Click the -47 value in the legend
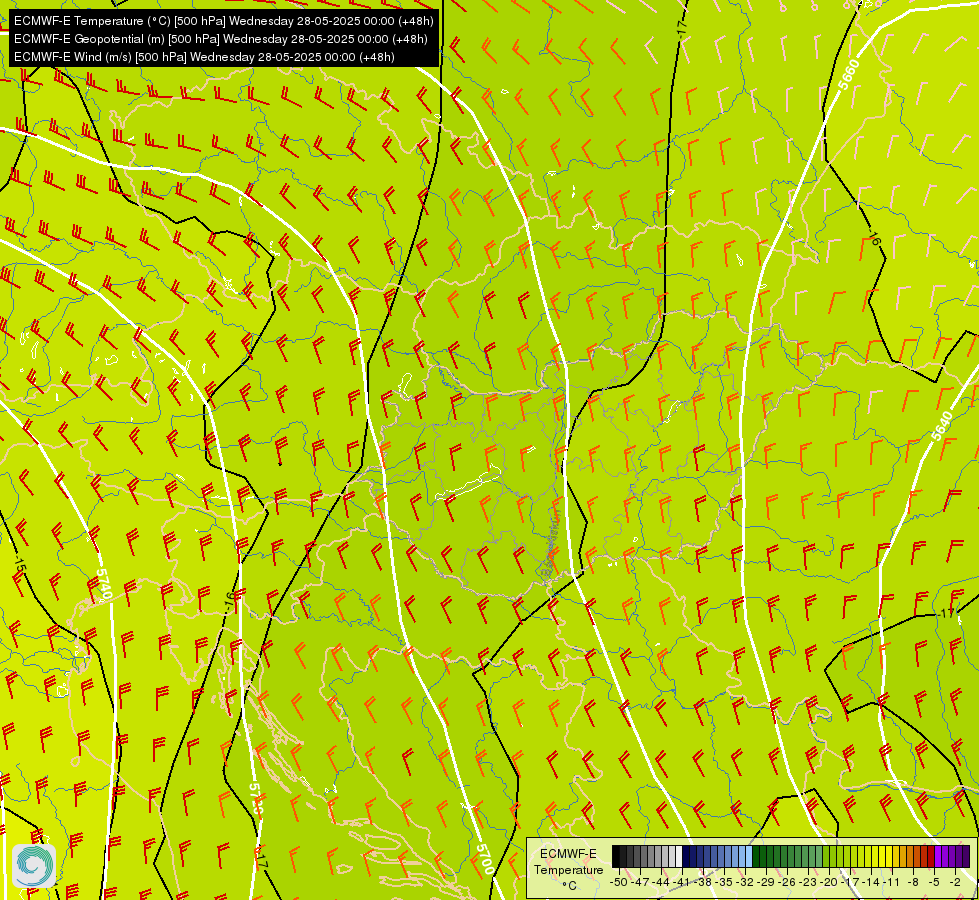Image resolution: width=979 pixels, height=900 pixels. (640, 882)
